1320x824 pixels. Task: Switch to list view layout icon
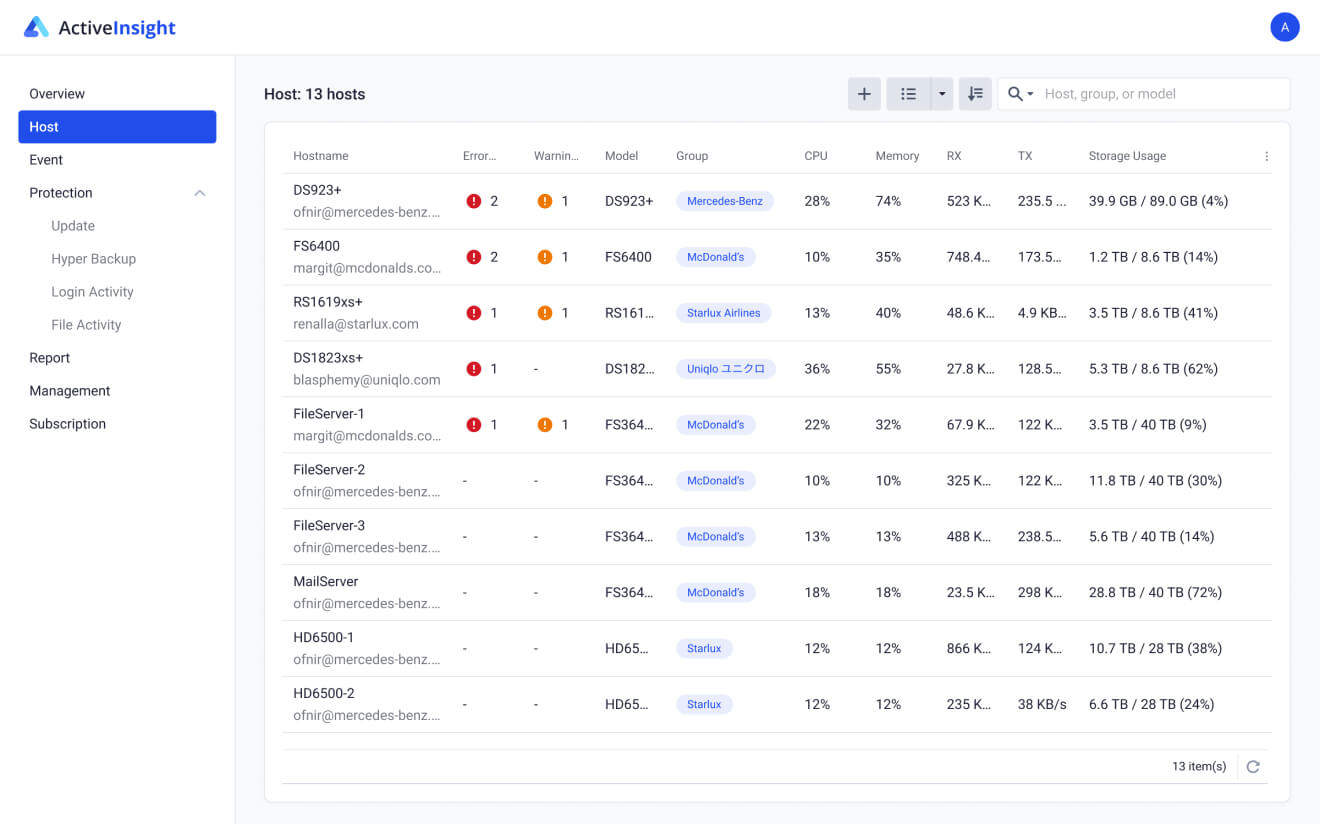tap(908, 94)
